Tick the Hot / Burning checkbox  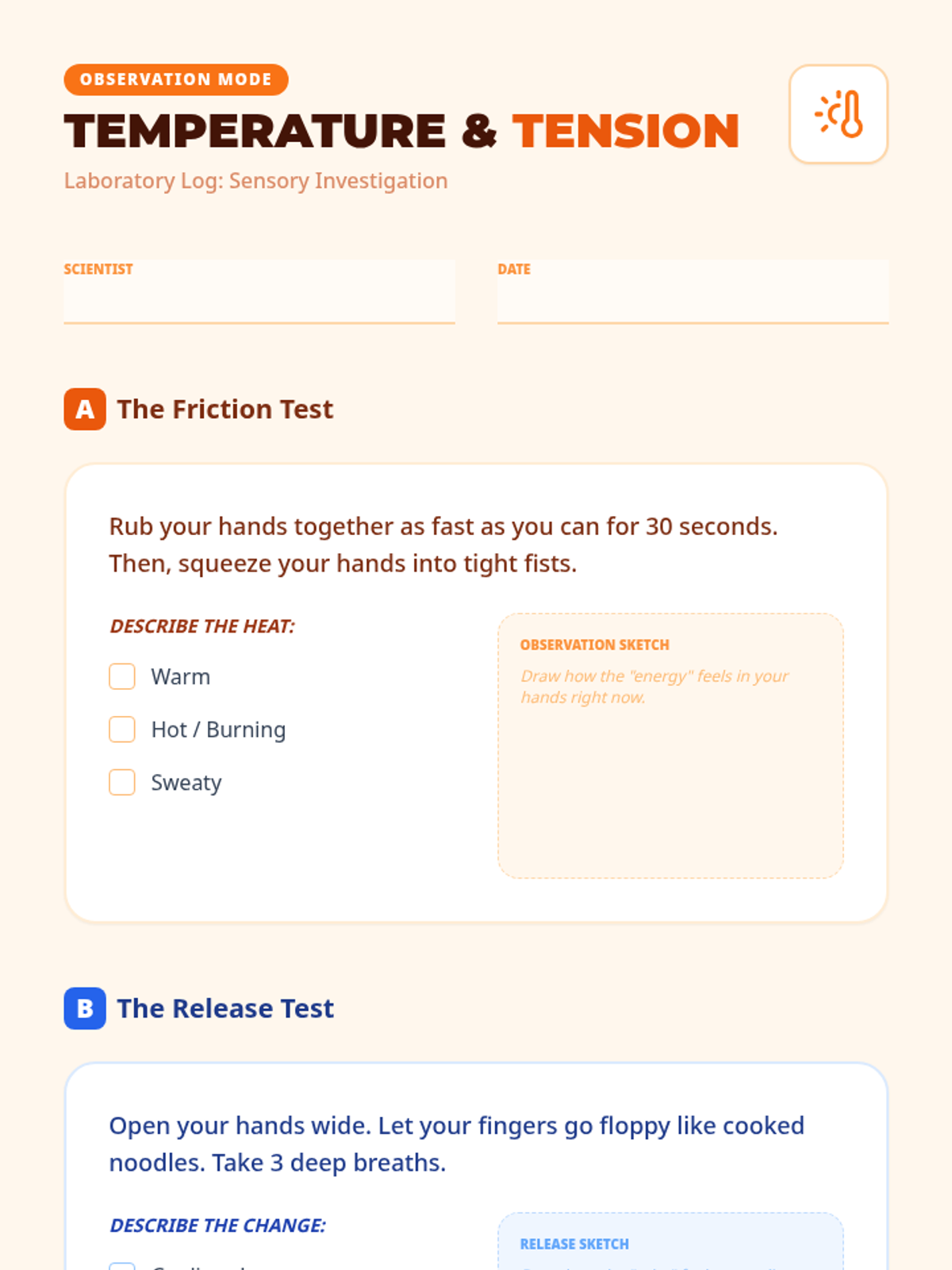tap(122, 729)
